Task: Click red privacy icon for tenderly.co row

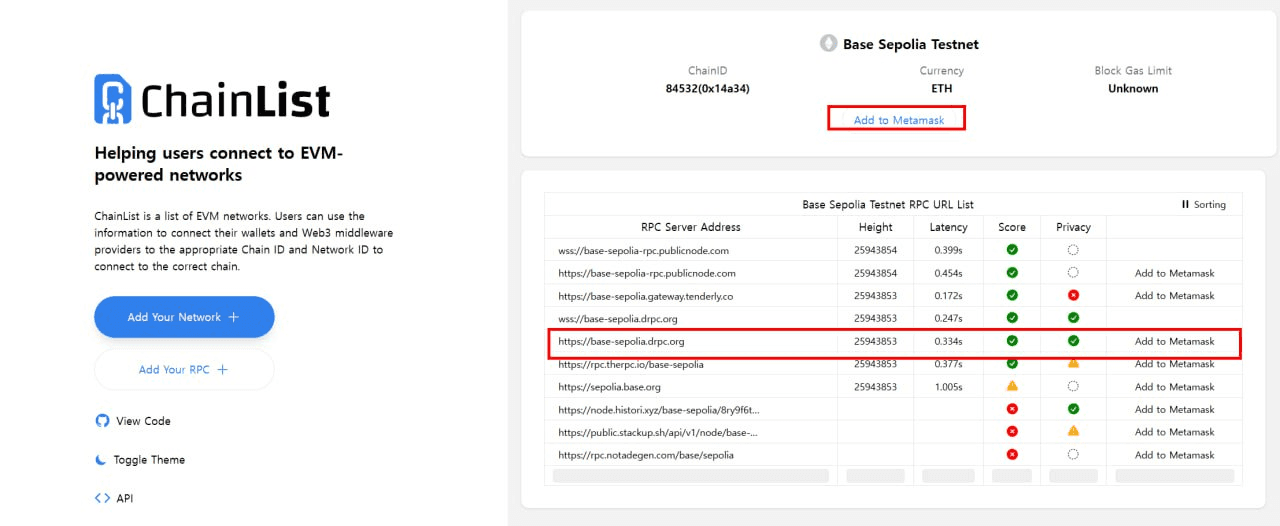Action: pos(1073,296)
